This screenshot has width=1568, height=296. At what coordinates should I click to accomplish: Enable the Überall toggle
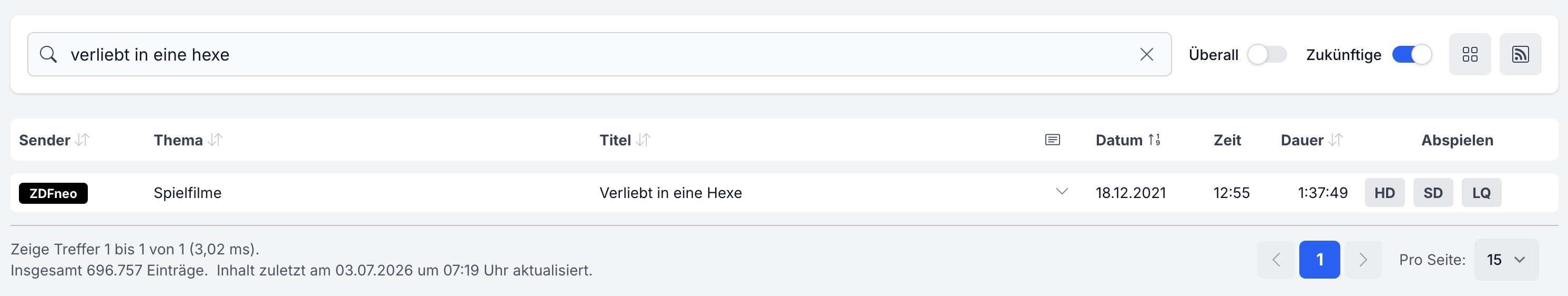[x=1267, y=54]
